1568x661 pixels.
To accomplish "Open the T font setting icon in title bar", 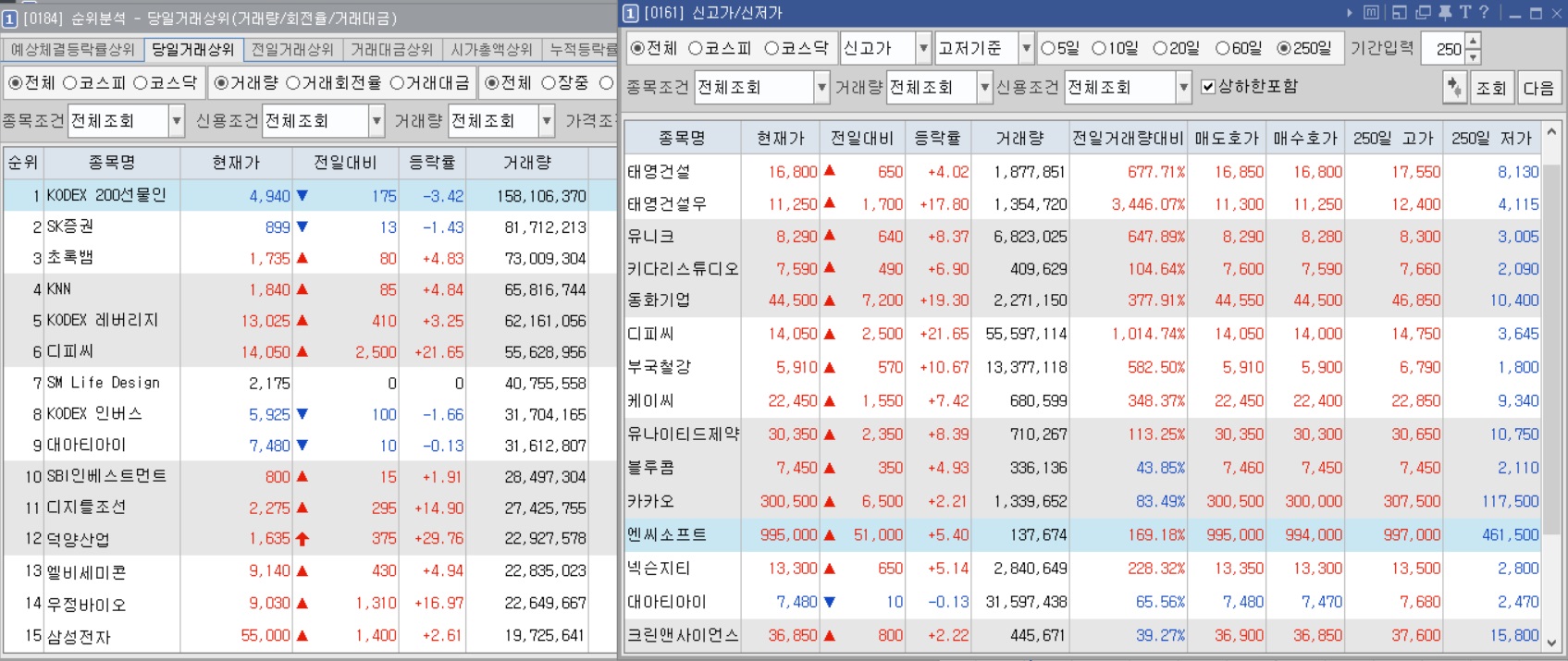I will tap(1465, 12).
